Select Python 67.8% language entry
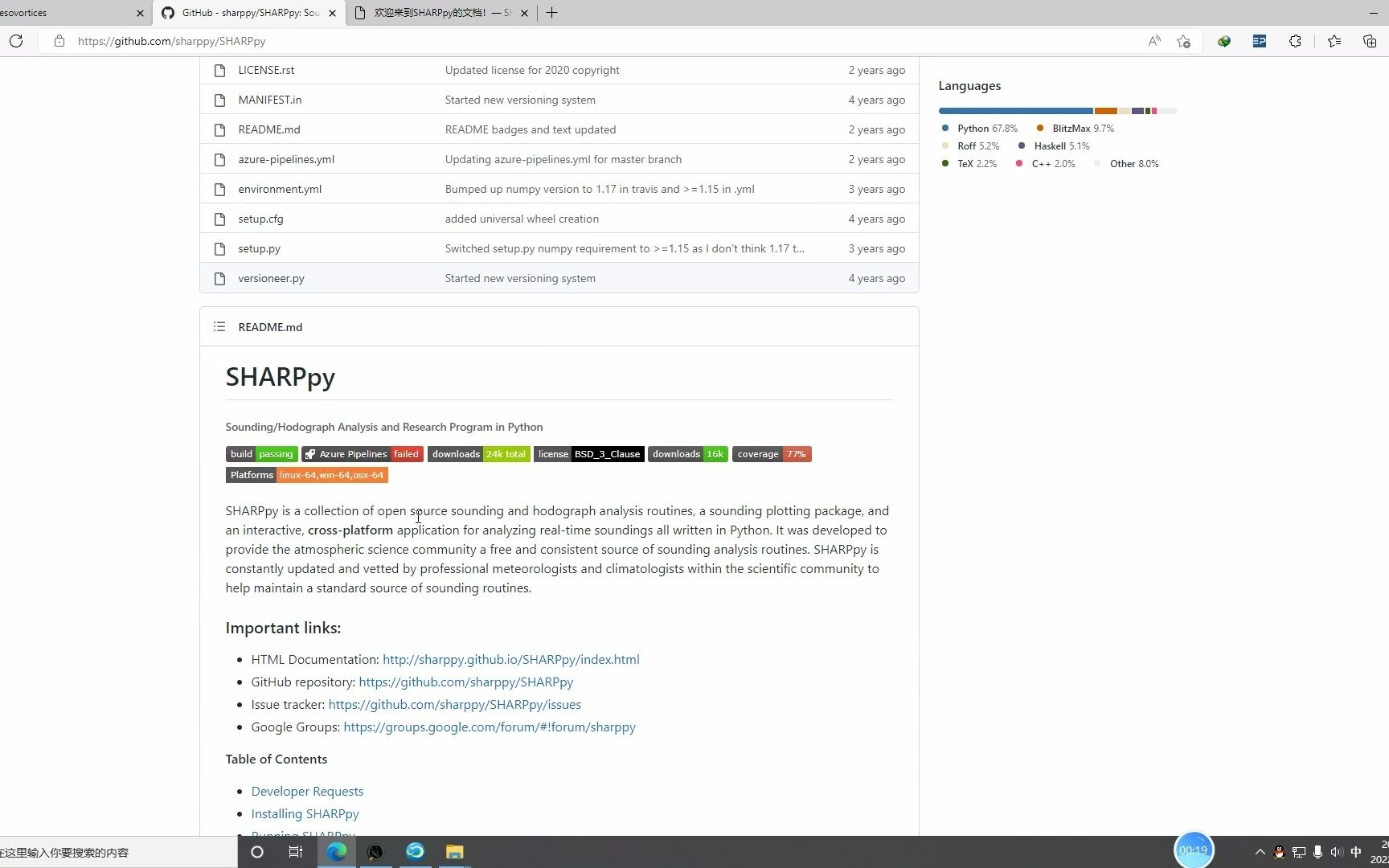This screenshot has width=1389, height=868. [979, 128]
